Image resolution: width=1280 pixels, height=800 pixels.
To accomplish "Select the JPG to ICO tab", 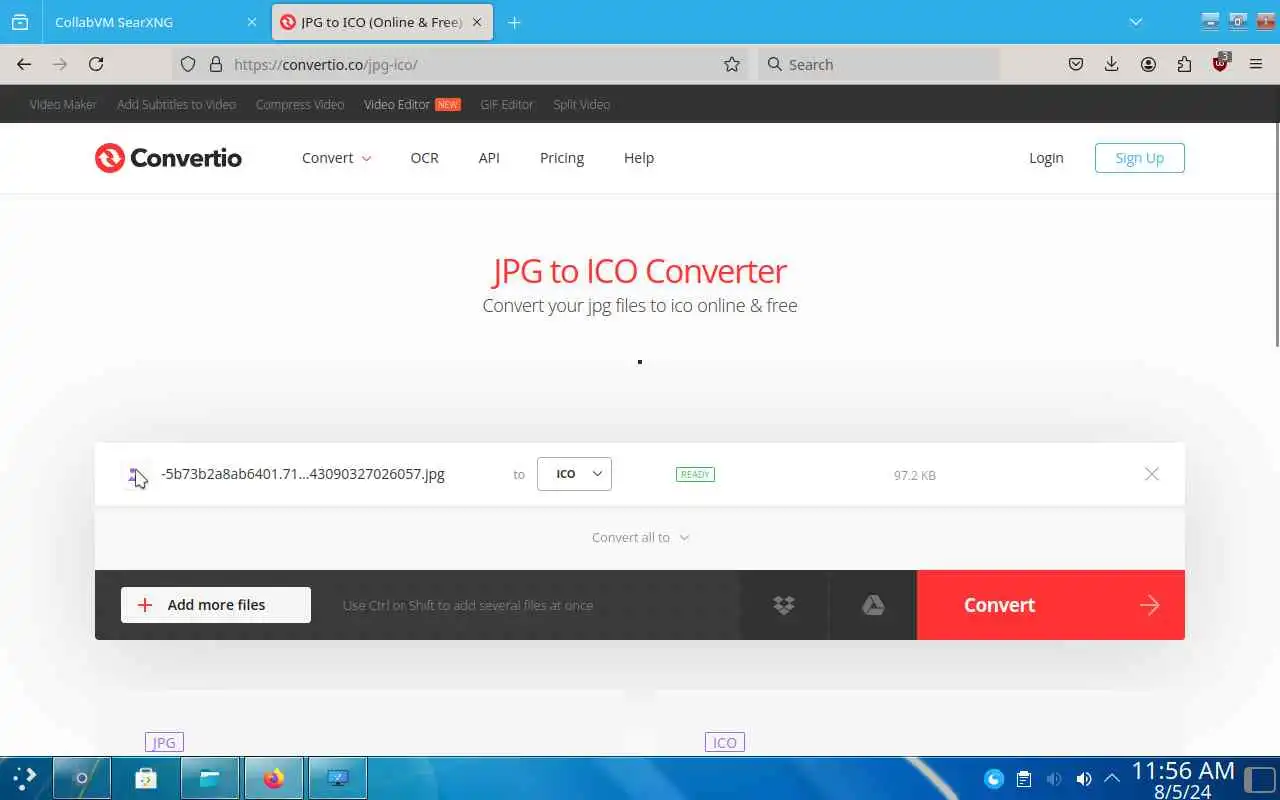I will [382, 22].
